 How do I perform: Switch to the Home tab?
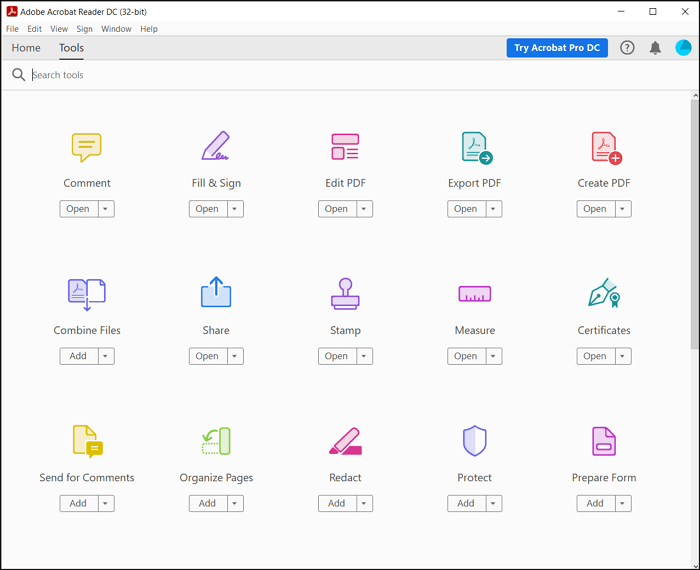pos(26,48)
